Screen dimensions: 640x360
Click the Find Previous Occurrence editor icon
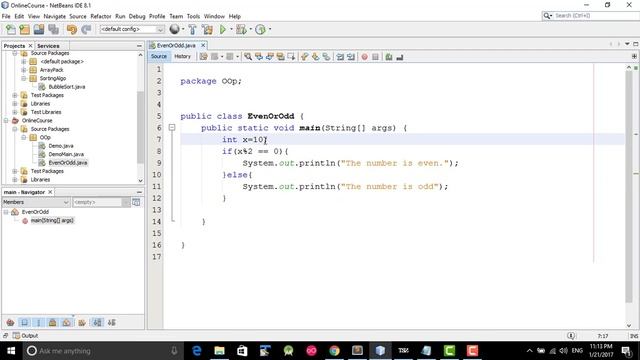[259, 57]
